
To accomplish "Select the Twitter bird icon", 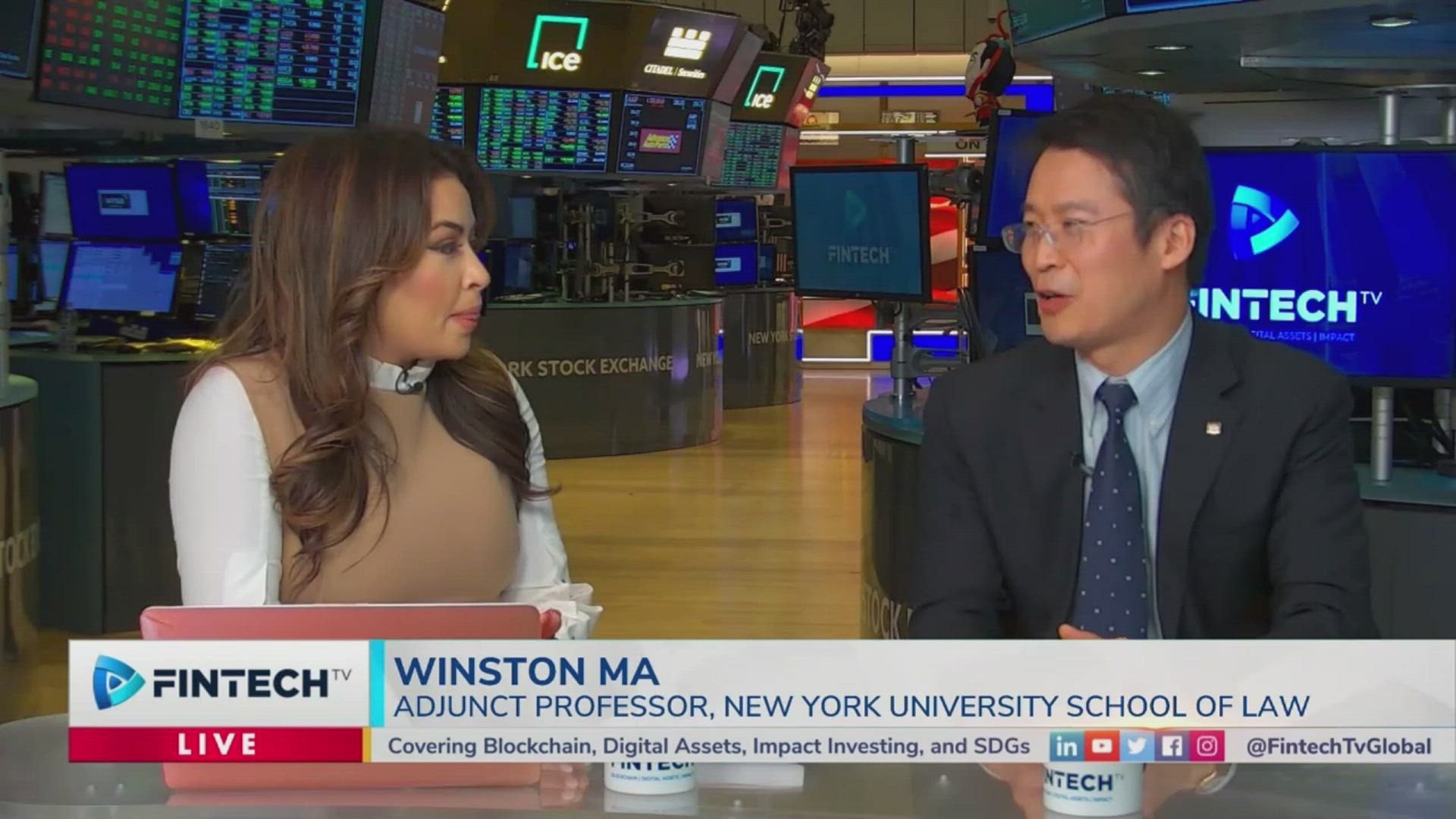I will click(x=1137, y=747).
